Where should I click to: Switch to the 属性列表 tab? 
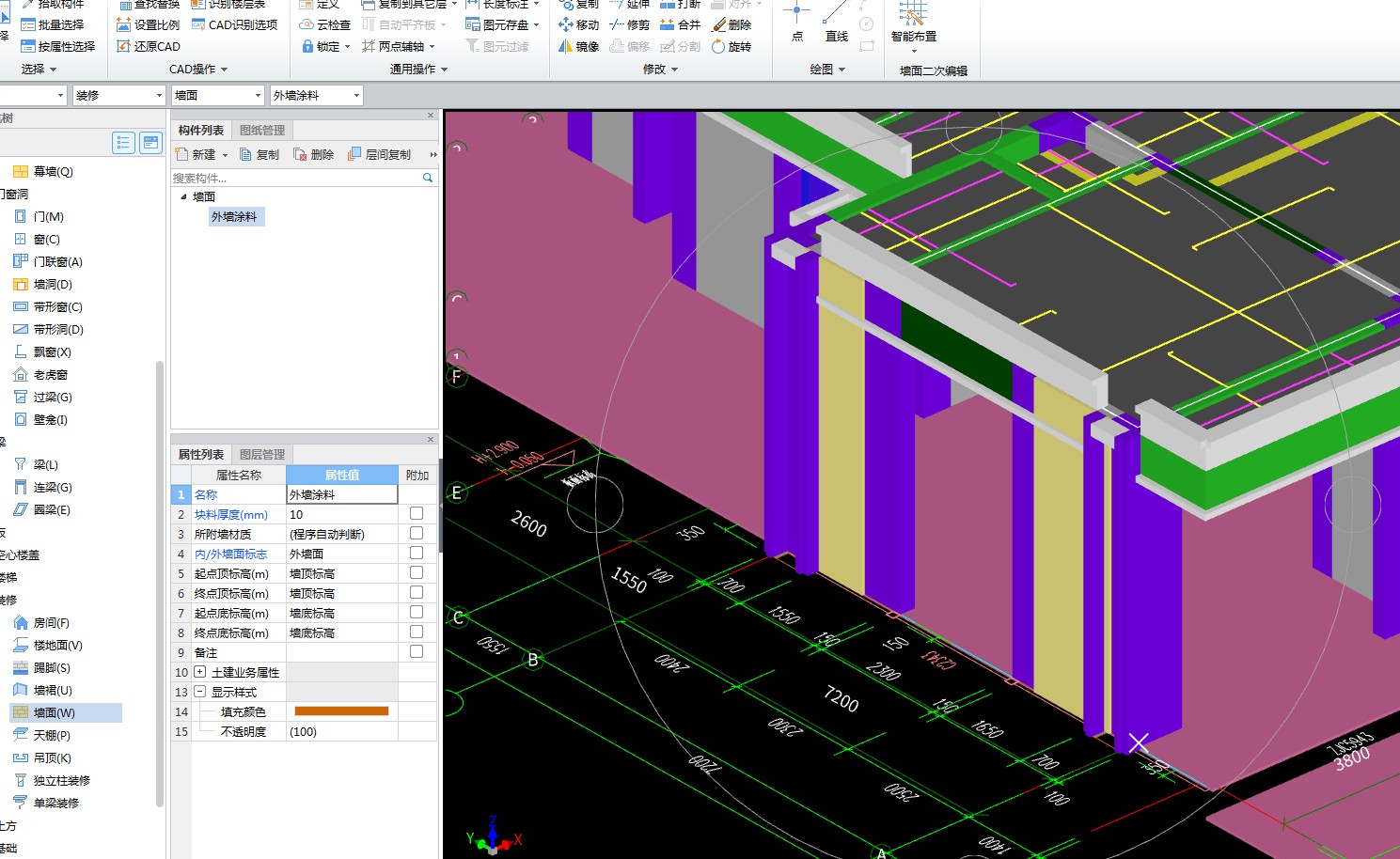(201, 455)
